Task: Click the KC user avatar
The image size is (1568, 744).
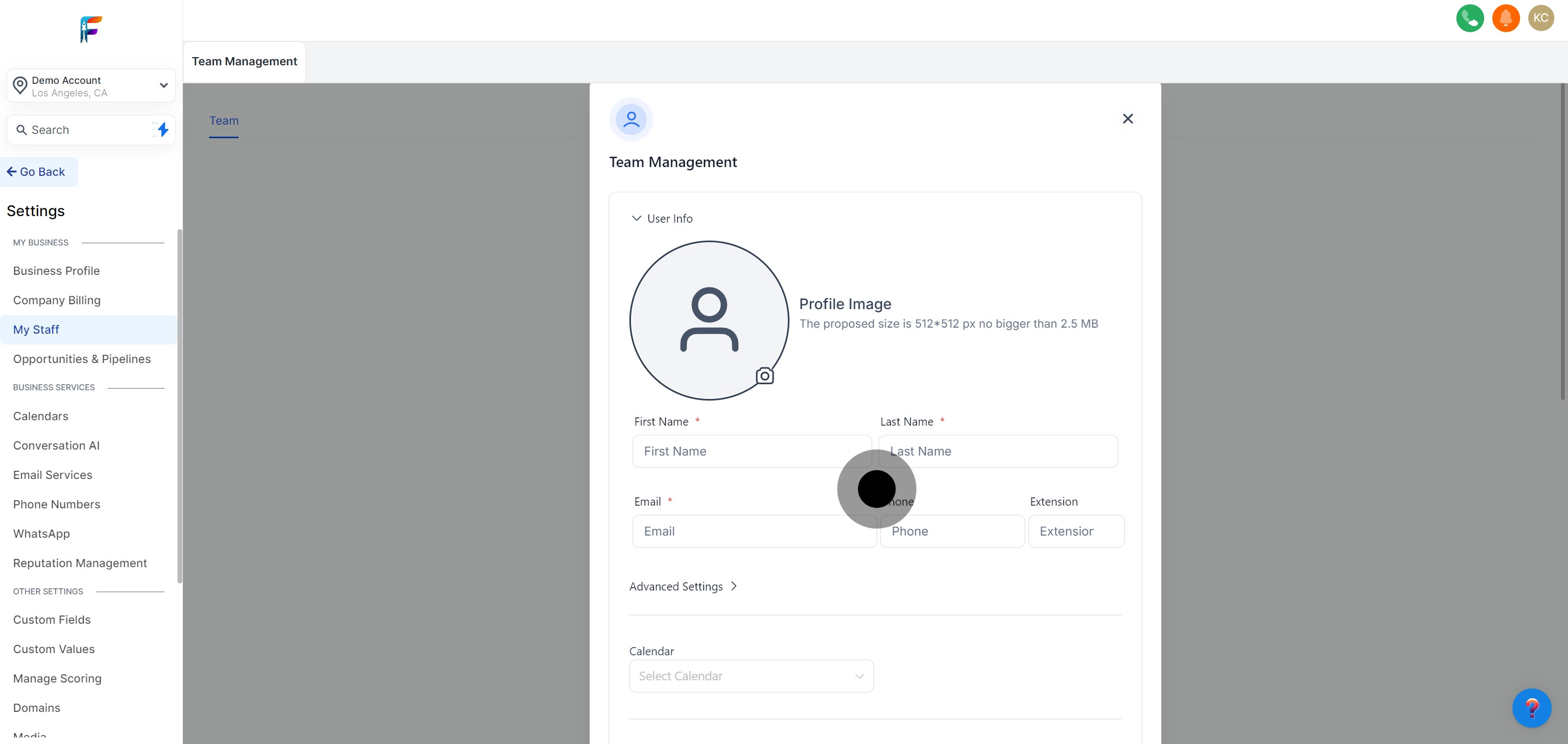Action: pos(1541,19)
